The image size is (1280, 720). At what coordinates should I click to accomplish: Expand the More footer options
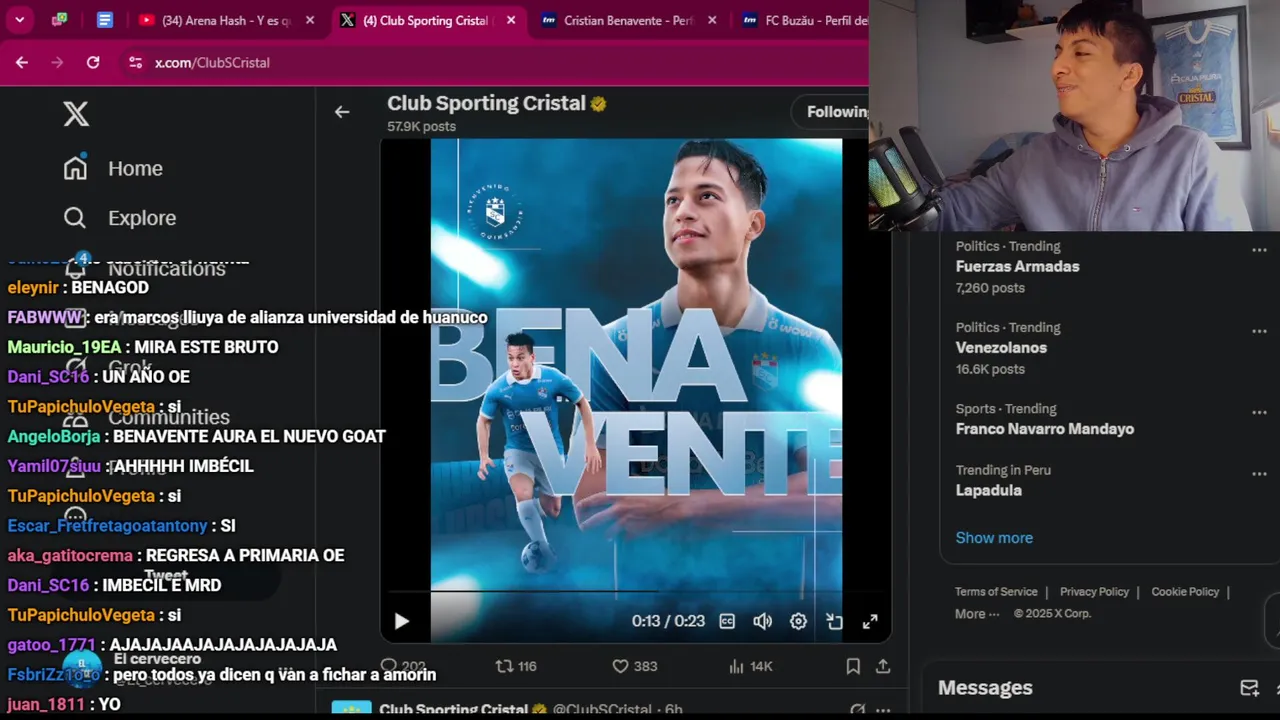point(977,614)
